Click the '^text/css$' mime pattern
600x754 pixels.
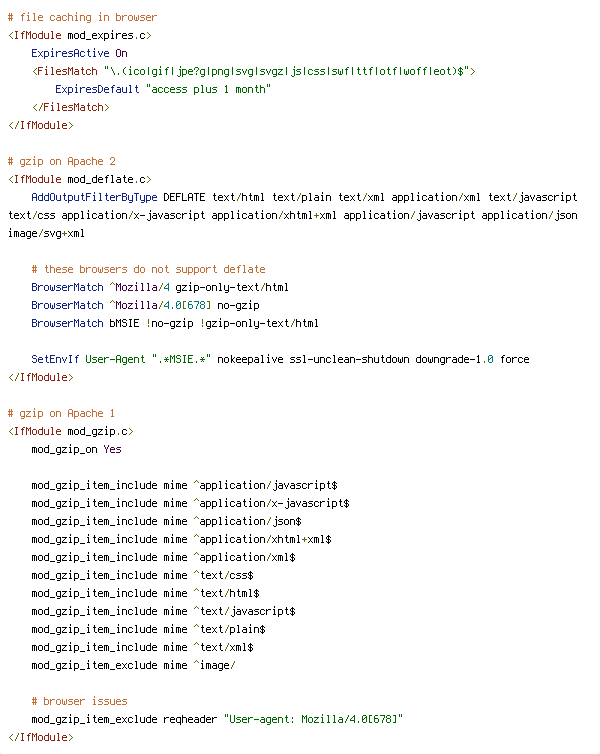[223, 575]
